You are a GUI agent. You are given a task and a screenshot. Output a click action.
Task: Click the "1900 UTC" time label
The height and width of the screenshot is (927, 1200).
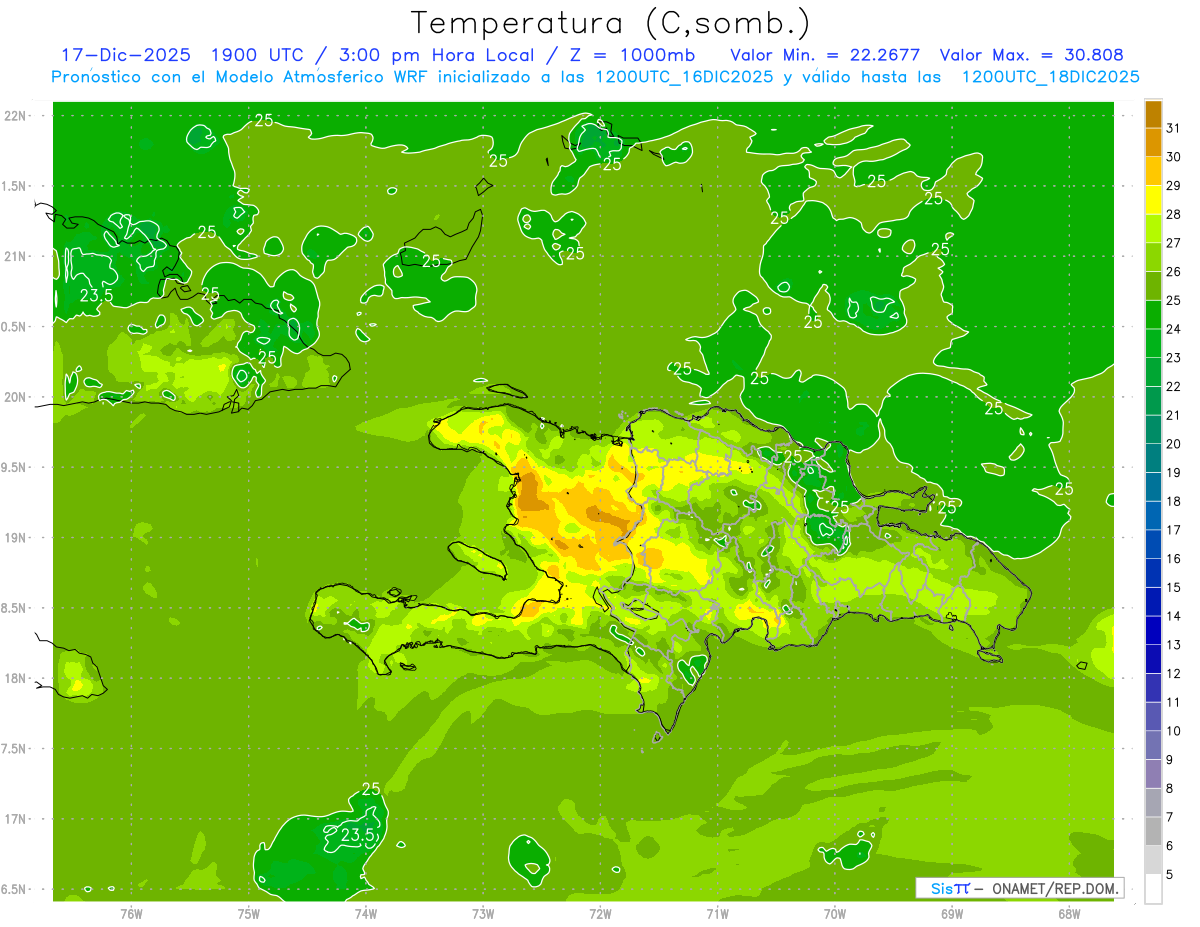[x=260, y=55]
